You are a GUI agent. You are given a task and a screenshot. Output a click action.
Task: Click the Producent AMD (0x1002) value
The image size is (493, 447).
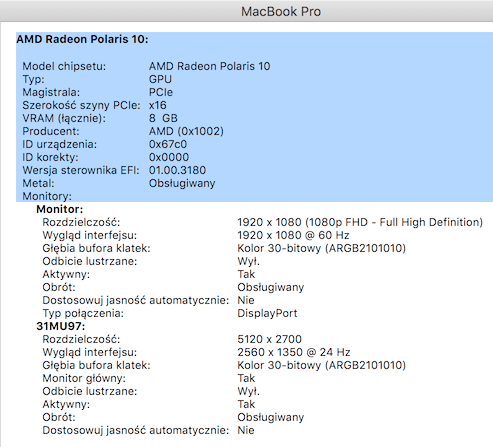click(186, 131)
